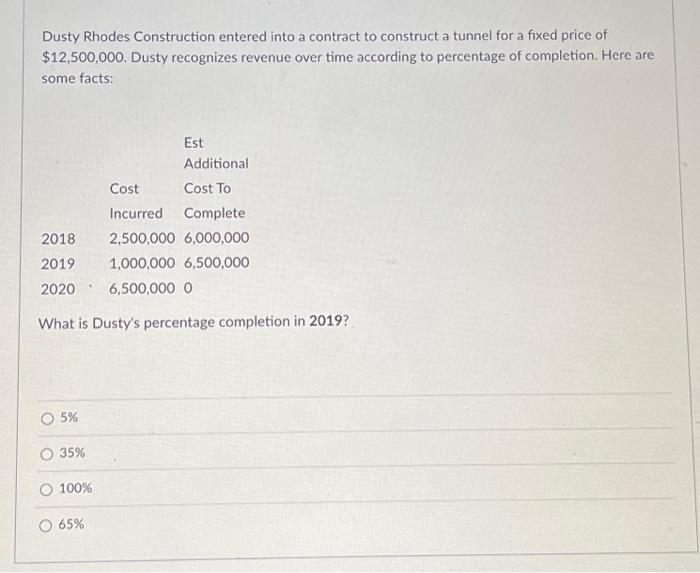Image resolution: width=700 pixels, height=573 pixels.
Task: Click the 'some facts:' line of text
Action: pos(77,77)
